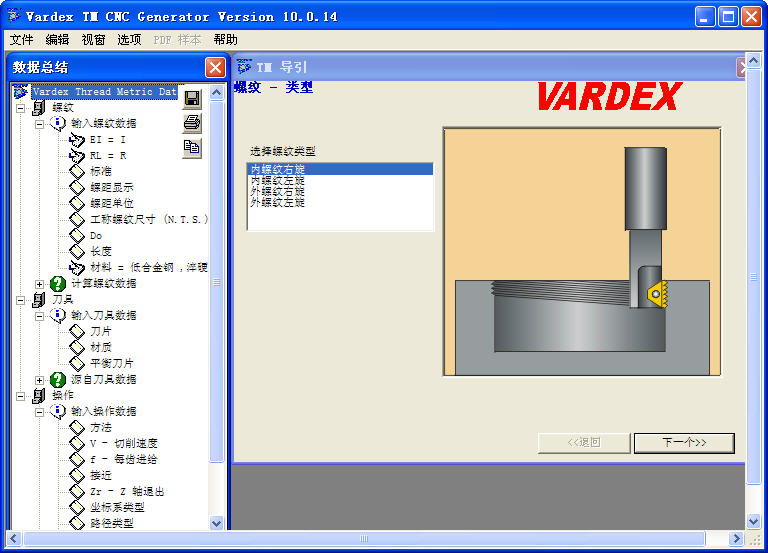Click the data tree scroll up arrow
The height and width of the screenshot is (553, 768).
pos(216,93)
